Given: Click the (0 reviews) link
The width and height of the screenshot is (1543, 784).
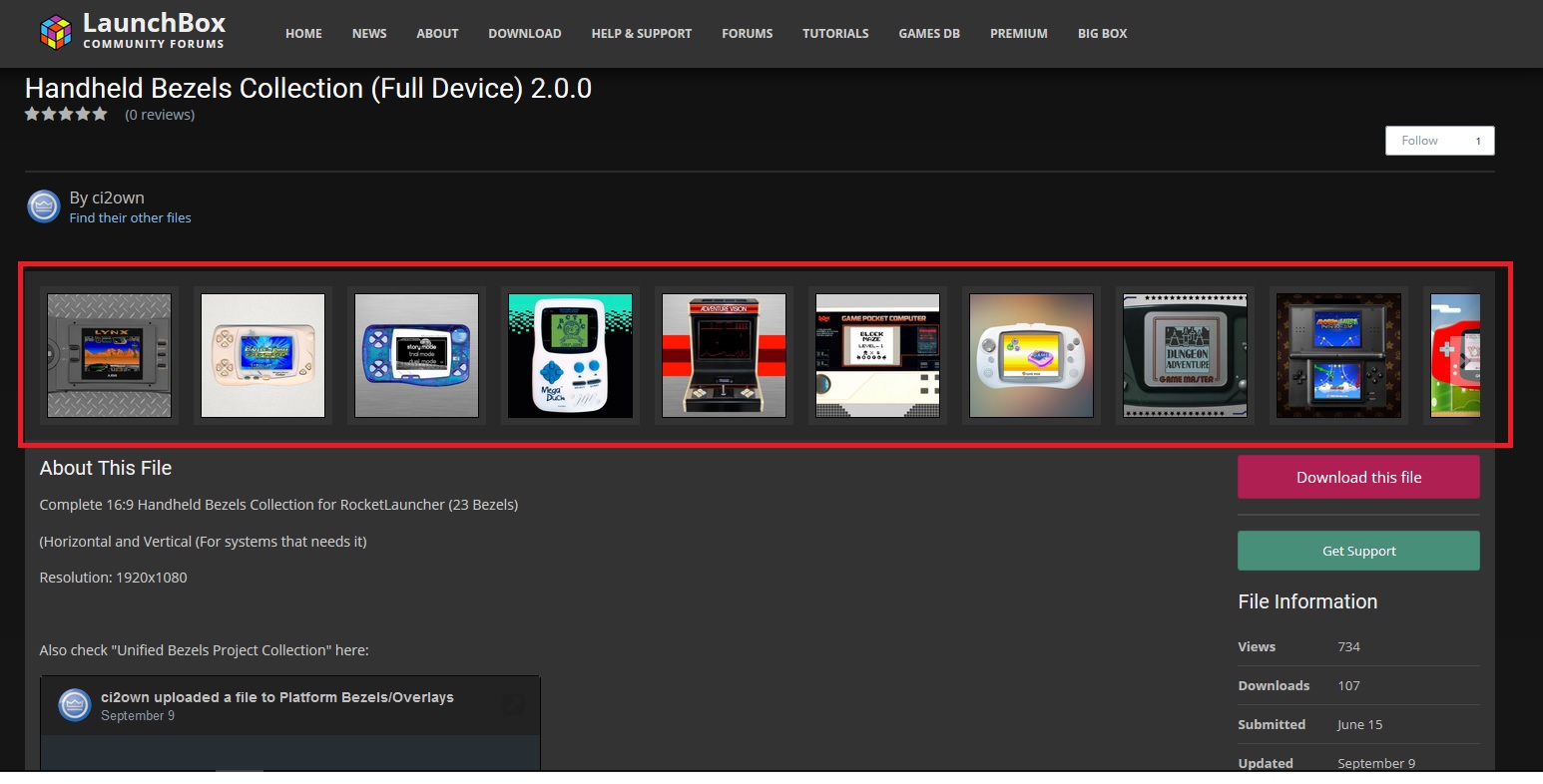Looking at the screenshot, I should coord(160,115).
